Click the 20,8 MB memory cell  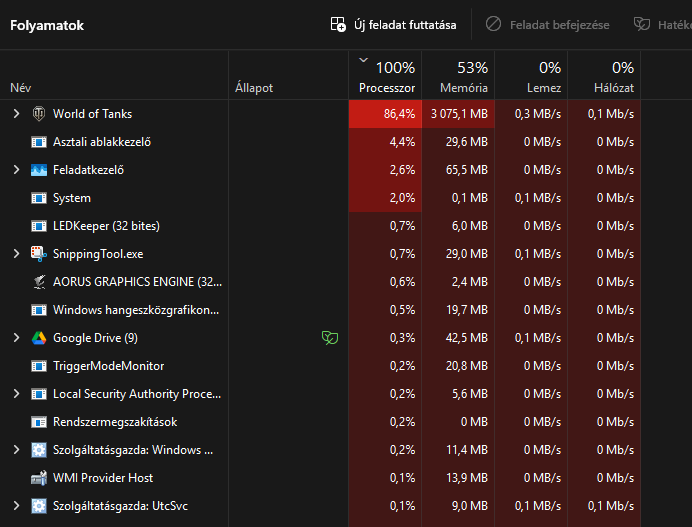click(458, 366)
